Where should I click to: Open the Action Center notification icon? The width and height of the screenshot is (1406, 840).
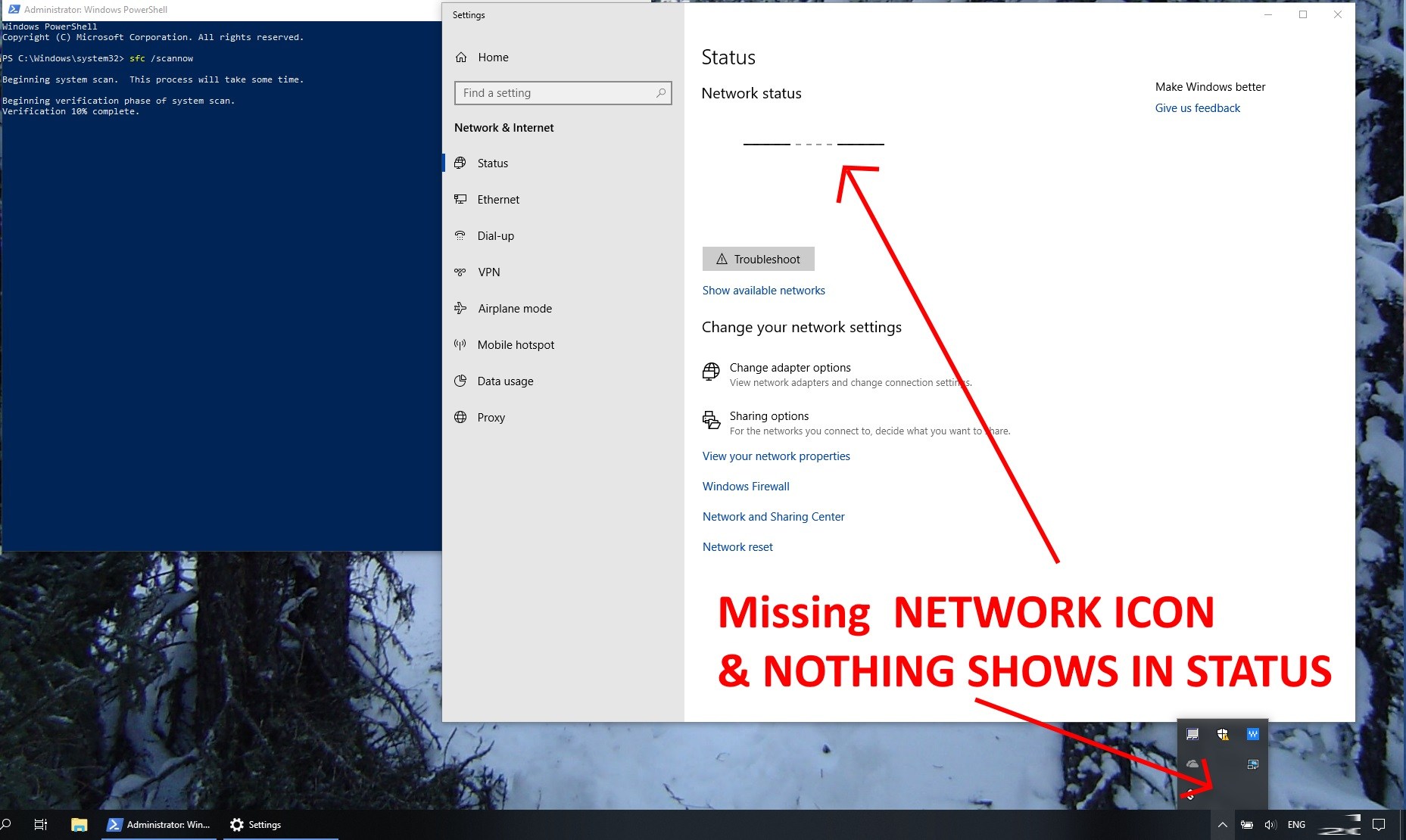click(1378, 825)
